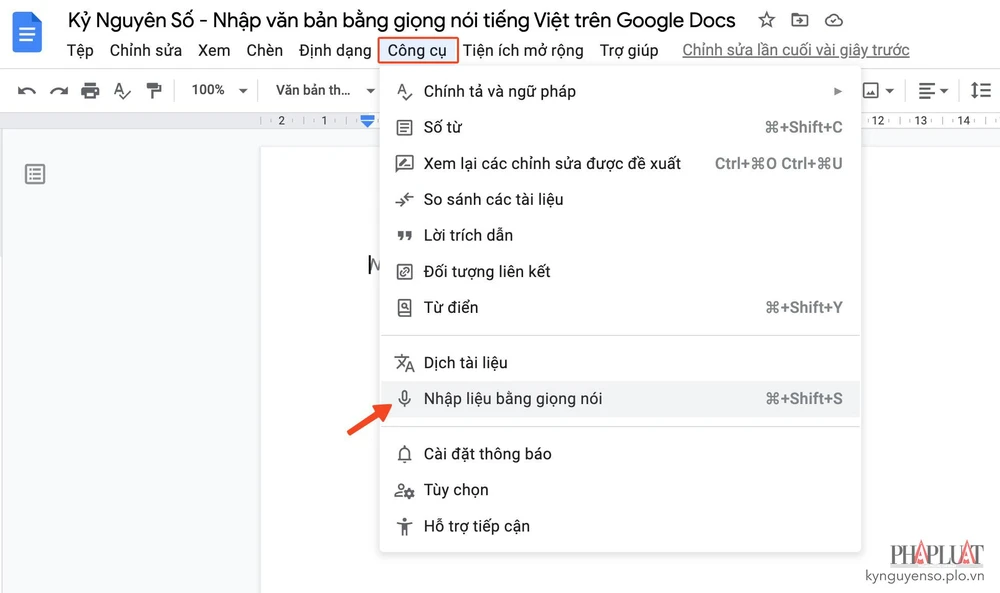Click the Redo icon
Viewport: 1000px width, 593px height.
(58, 89)
